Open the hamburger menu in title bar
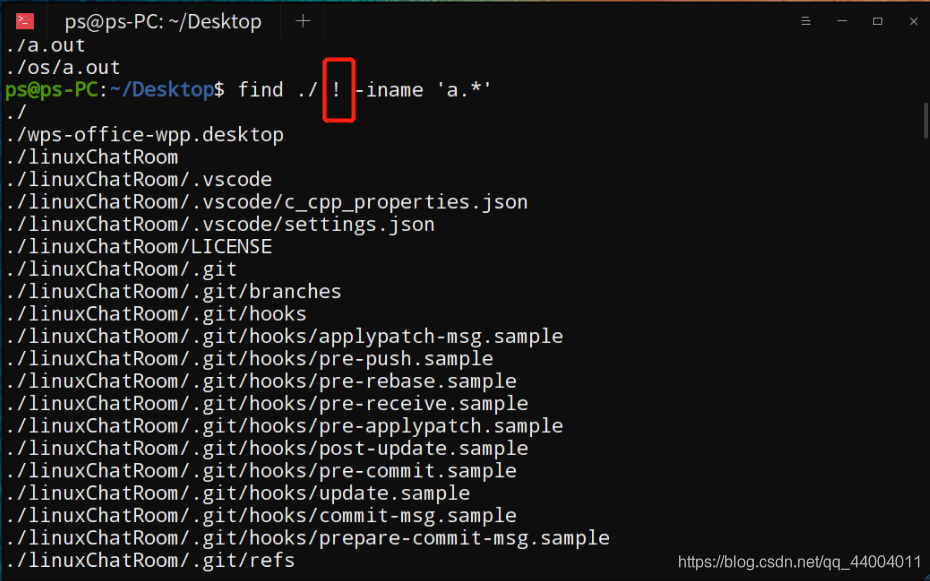 pyautogui.click(x=805, y=21)
